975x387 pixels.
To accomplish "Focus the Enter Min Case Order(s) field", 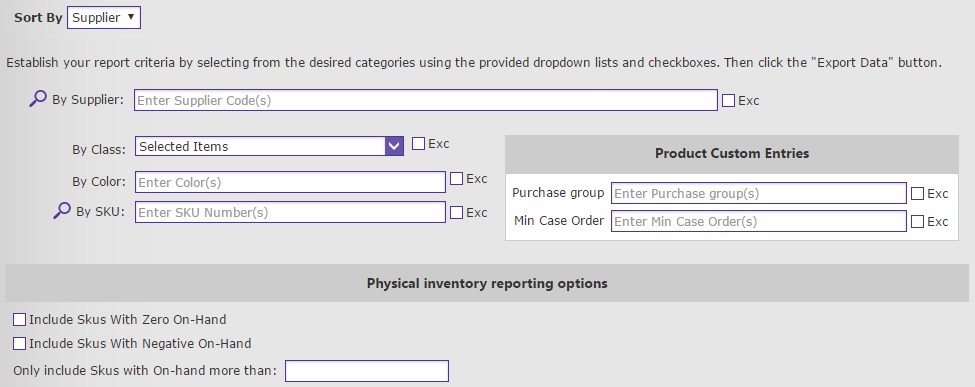I will point(759,221).
